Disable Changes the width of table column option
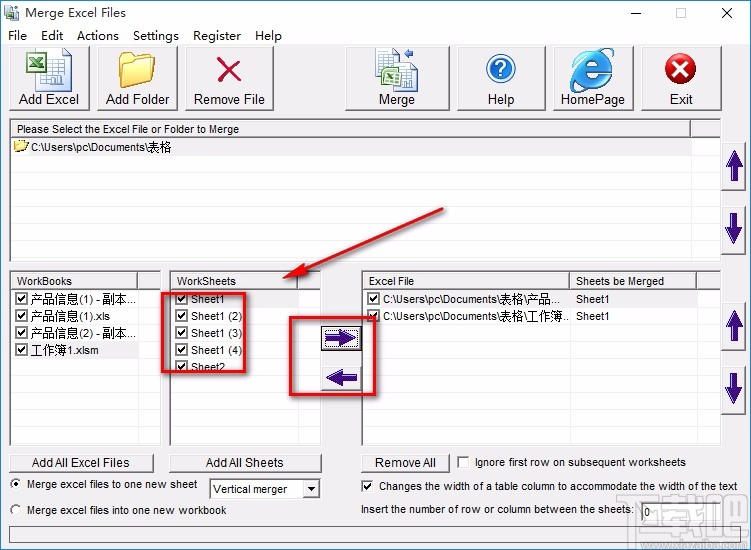This screenshot has height=550, width=751. pyautogui.click(x=367, y=486)
